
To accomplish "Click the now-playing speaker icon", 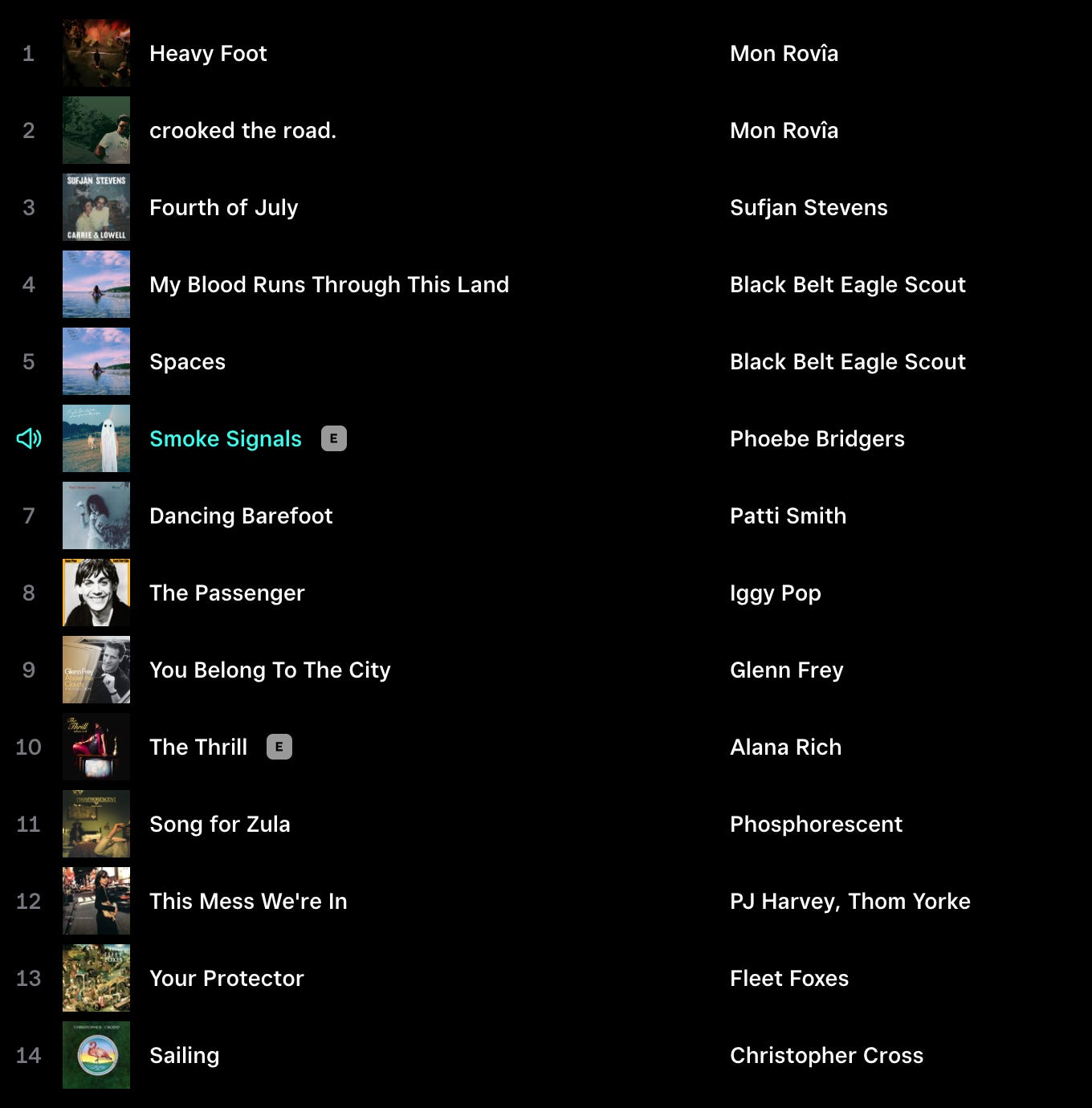I will tap(29, 438).
